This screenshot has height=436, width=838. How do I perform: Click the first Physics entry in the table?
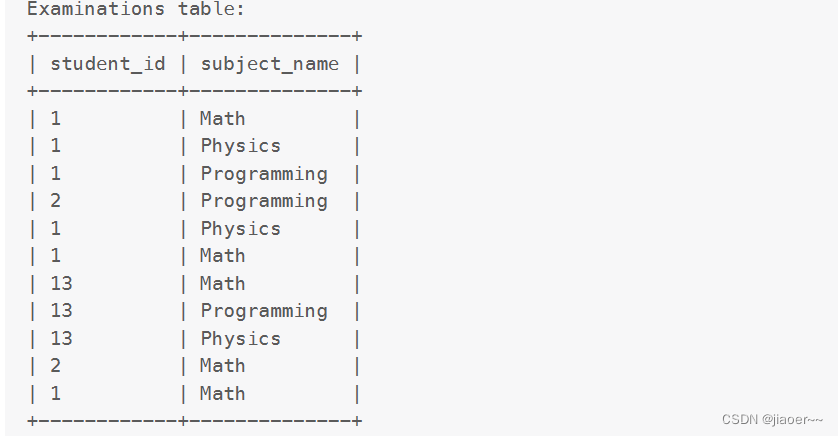tap(240, 146)
